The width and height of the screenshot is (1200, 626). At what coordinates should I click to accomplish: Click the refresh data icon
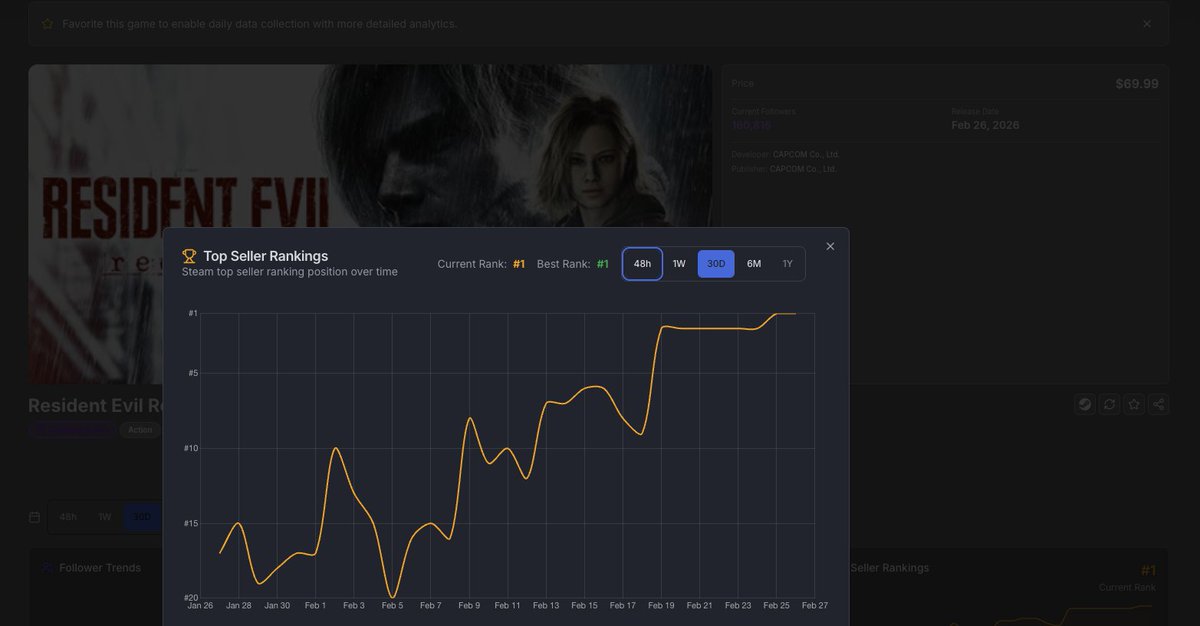coord(1109,404)
